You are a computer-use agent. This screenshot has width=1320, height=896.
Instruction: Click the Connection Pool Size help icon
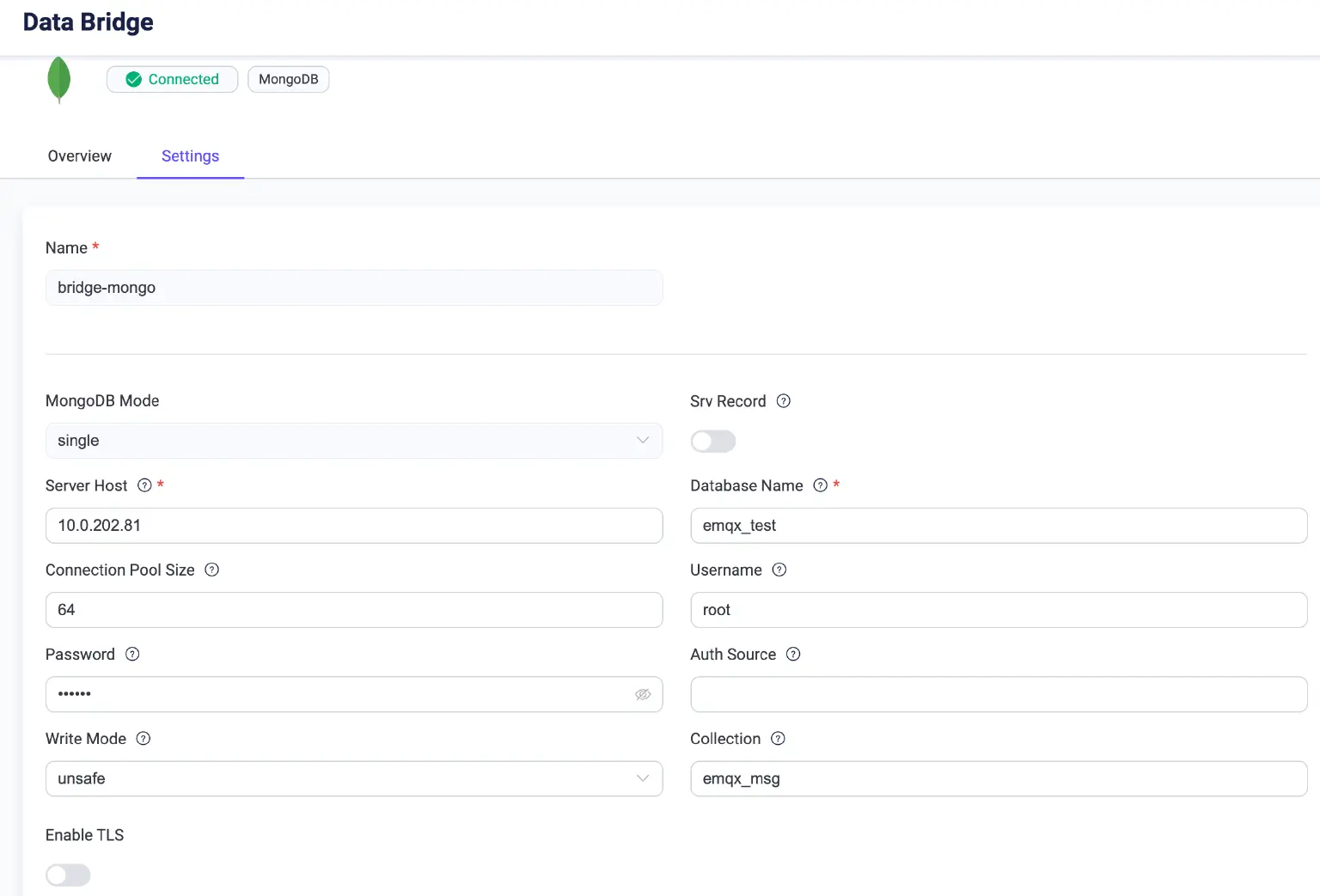pos(212,570)
